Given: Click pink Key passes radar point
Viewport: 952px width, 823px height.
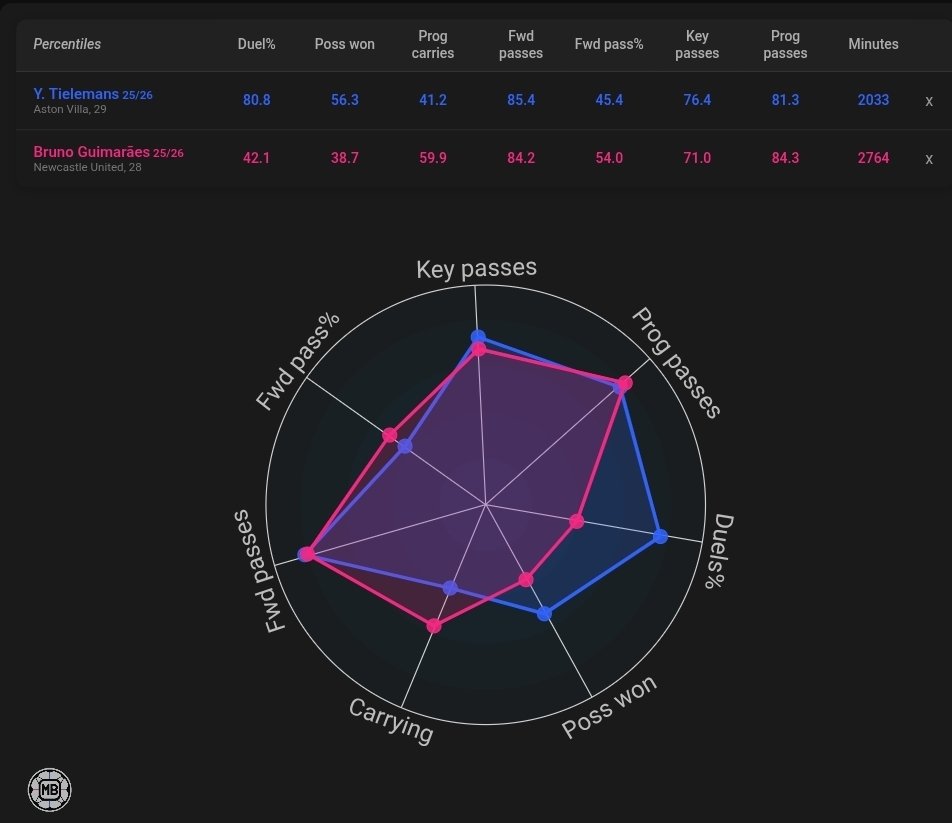Looking at the screenshot, I should tap(479, 350).
